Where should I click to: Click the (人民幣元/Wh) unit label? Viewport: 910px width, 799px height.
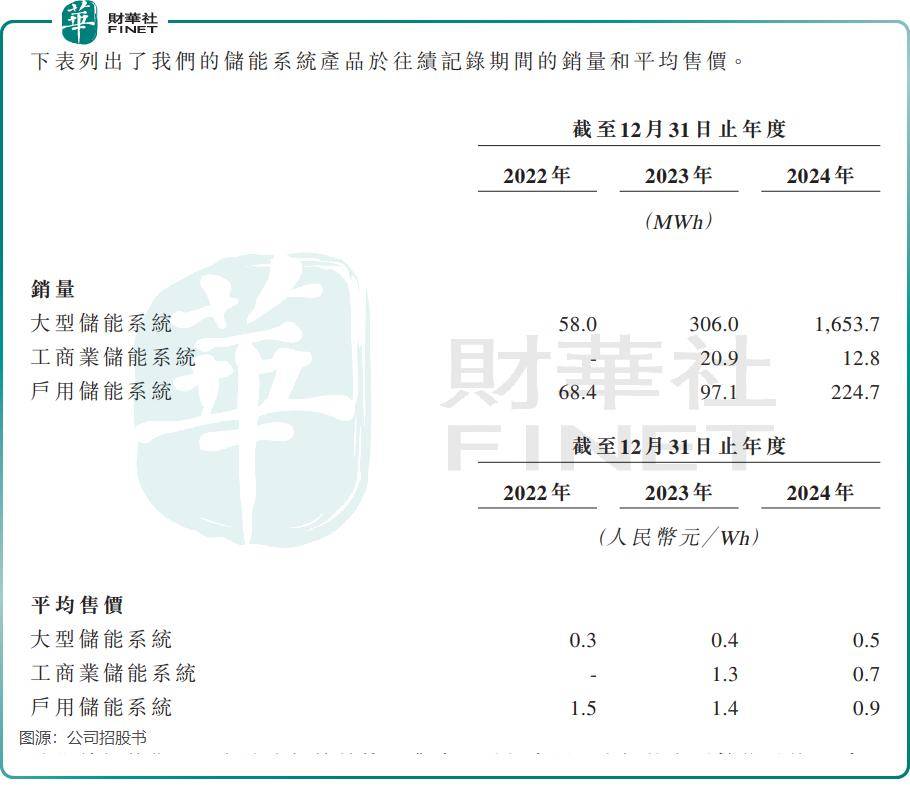pos(678,537)
